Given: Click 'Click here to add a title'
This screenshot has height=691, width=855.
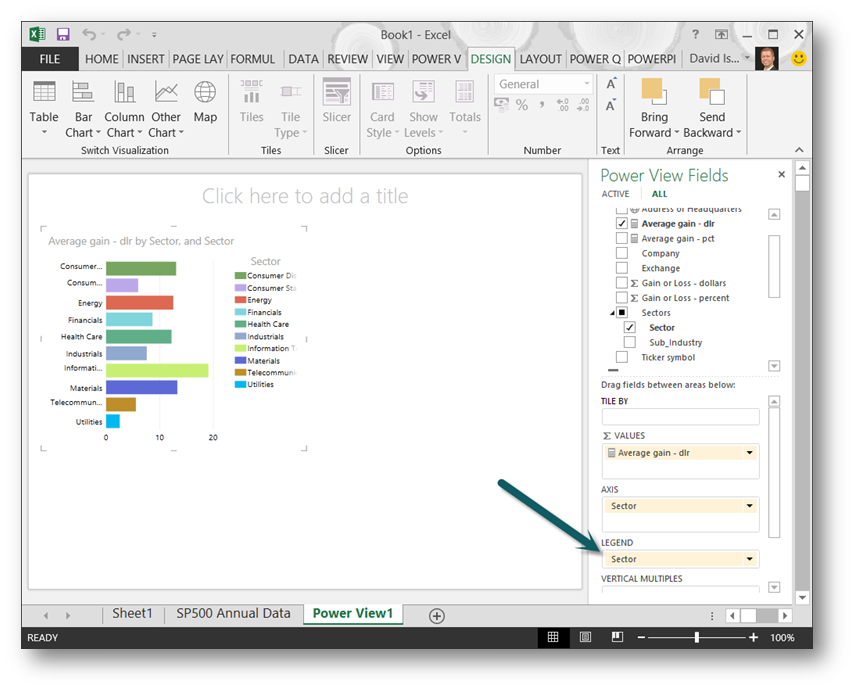Looking at the screenshot, I should [305, 196].
